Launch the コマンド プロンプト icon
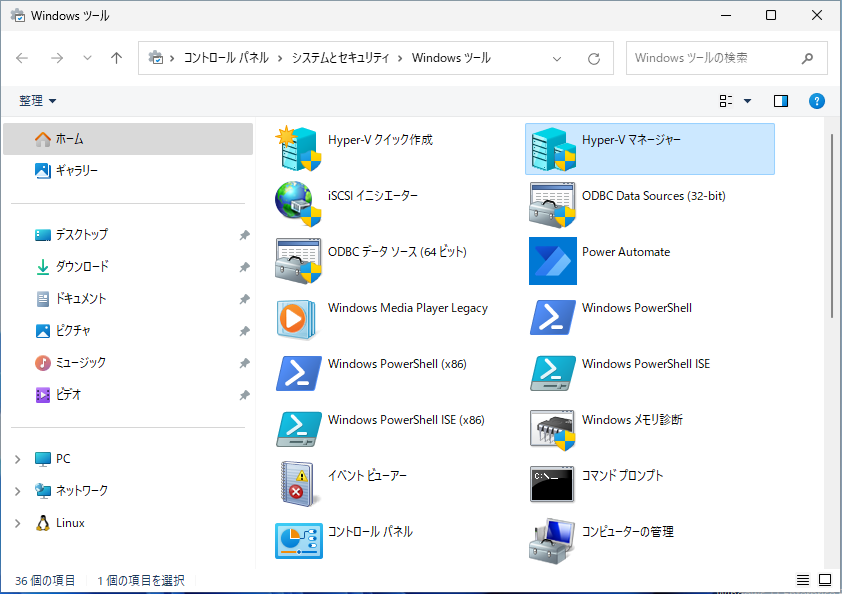The width and height of the screenshot is (842, 594). (553, 484)
